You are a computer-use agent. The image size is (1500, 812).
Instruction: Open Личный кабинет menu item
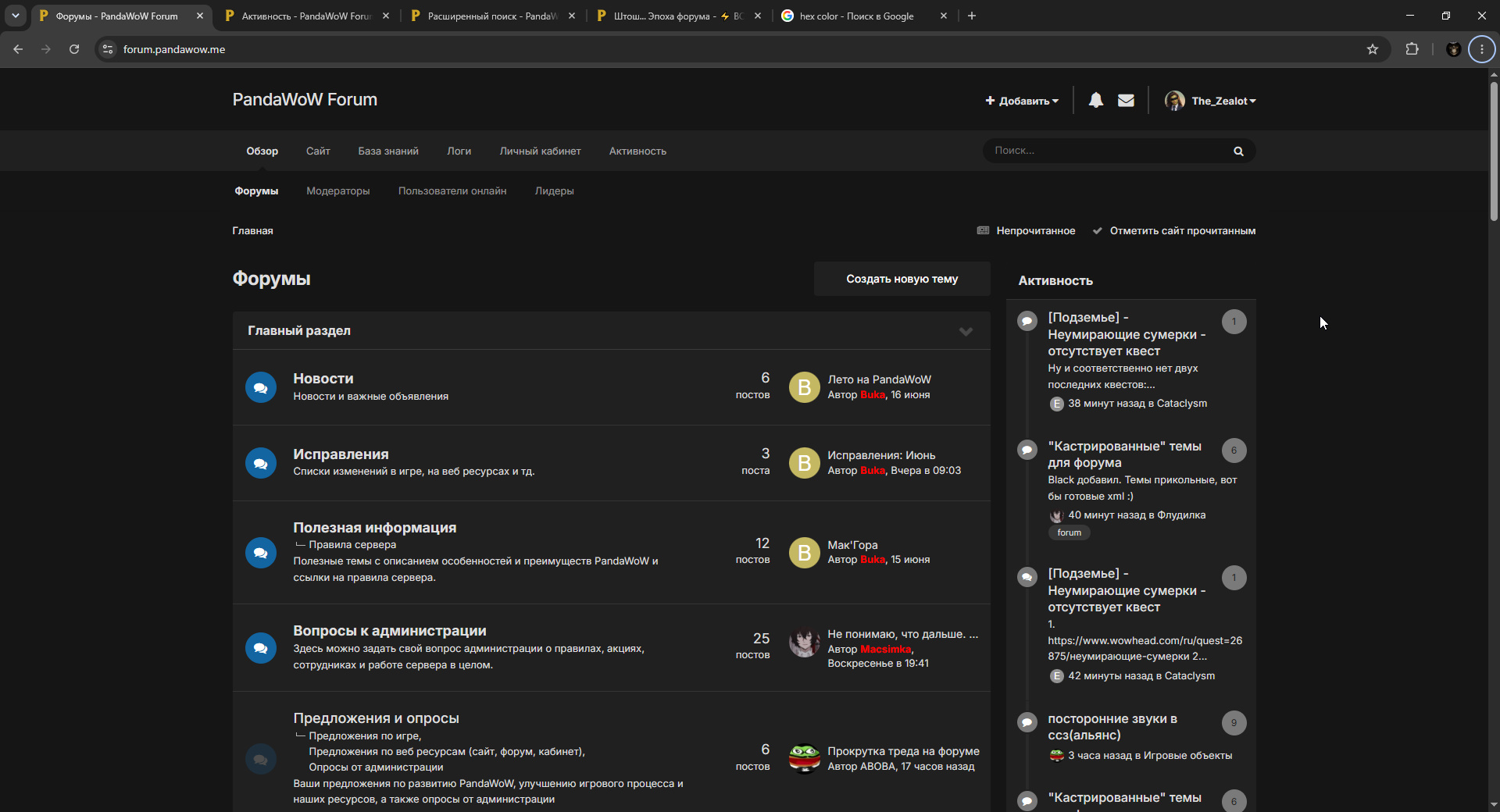click(x=540, y=151)
